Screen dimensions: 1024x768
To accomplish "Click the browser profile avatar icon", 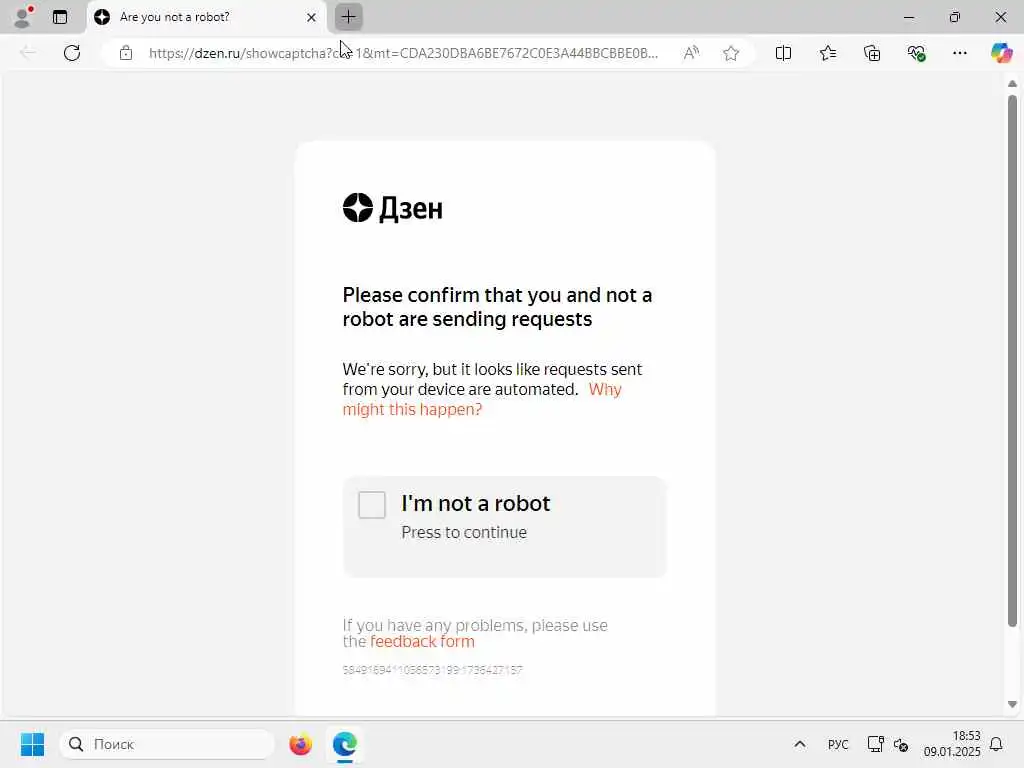I will coord(23,17).
